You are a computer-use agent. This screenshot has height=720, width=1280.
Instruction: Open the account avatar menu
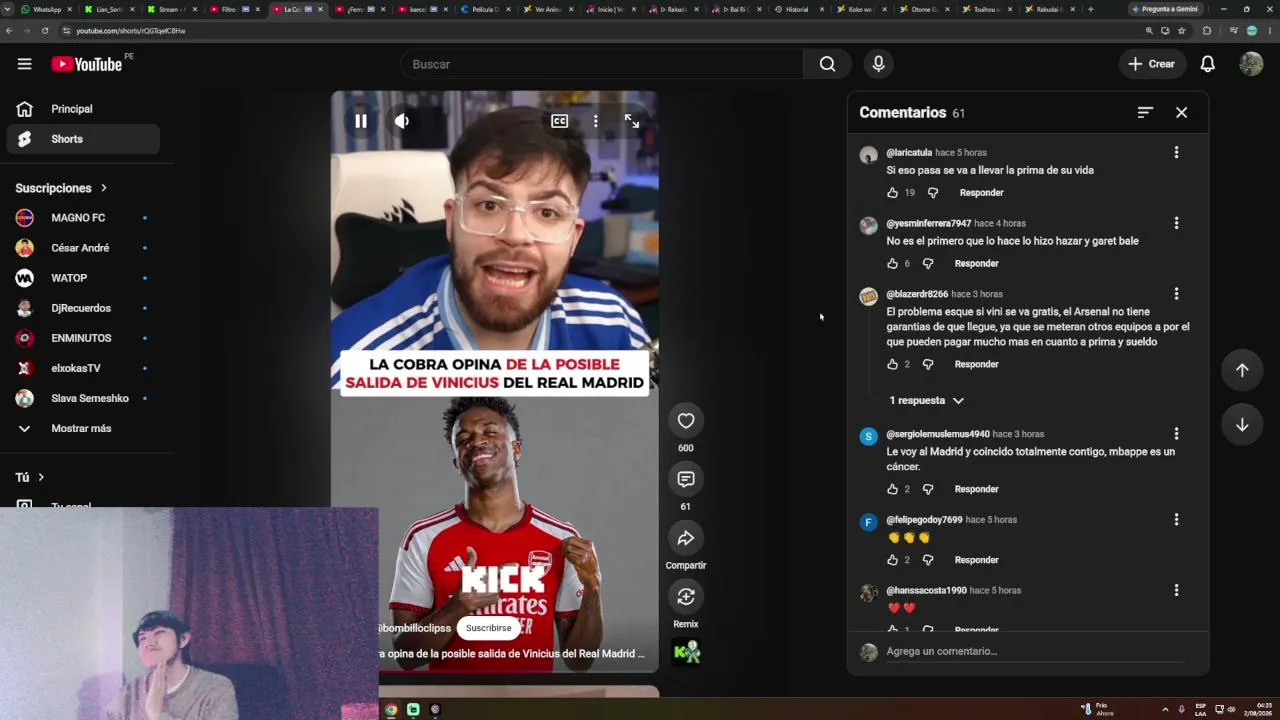(x=1251, y=64)
